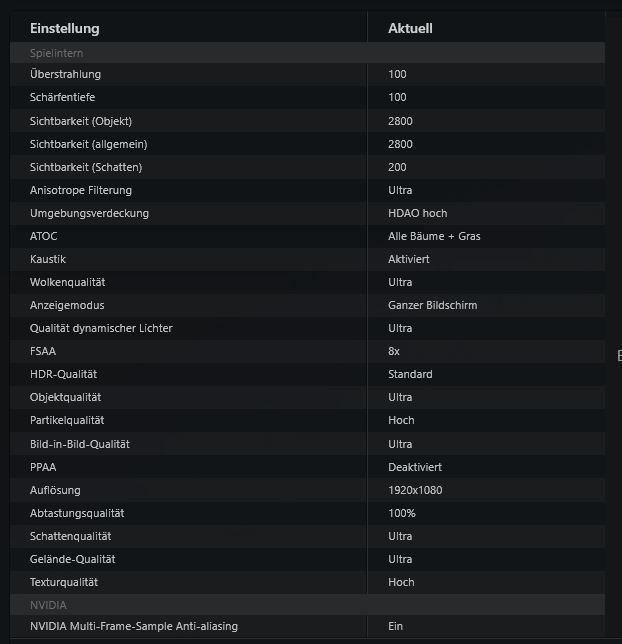
Task: Select the Sichtbarkeit (Objekt) row
Action: (307, 121)
